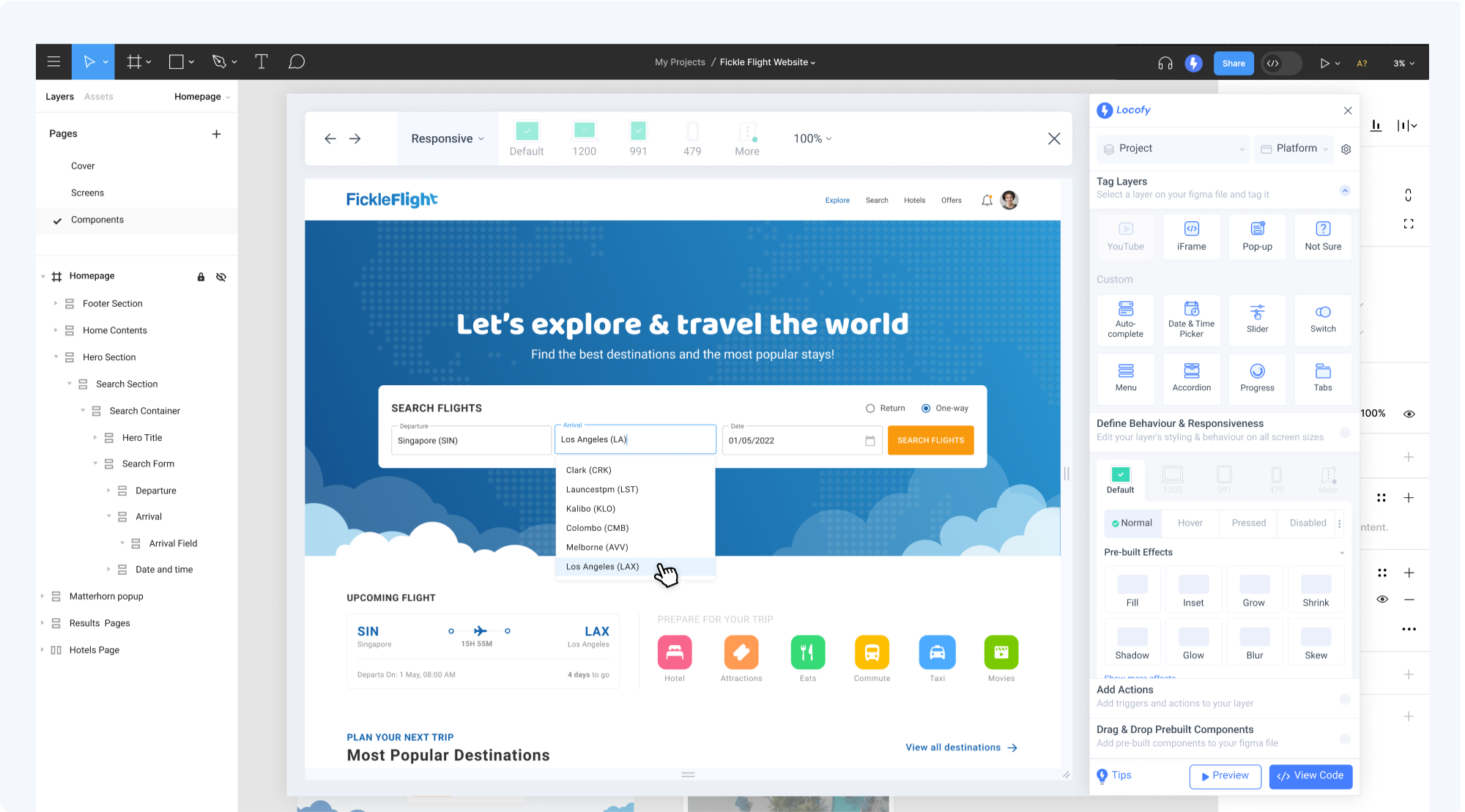
Task: Click the analytics/bar chart icon
Action: (x=1377, y=125)
